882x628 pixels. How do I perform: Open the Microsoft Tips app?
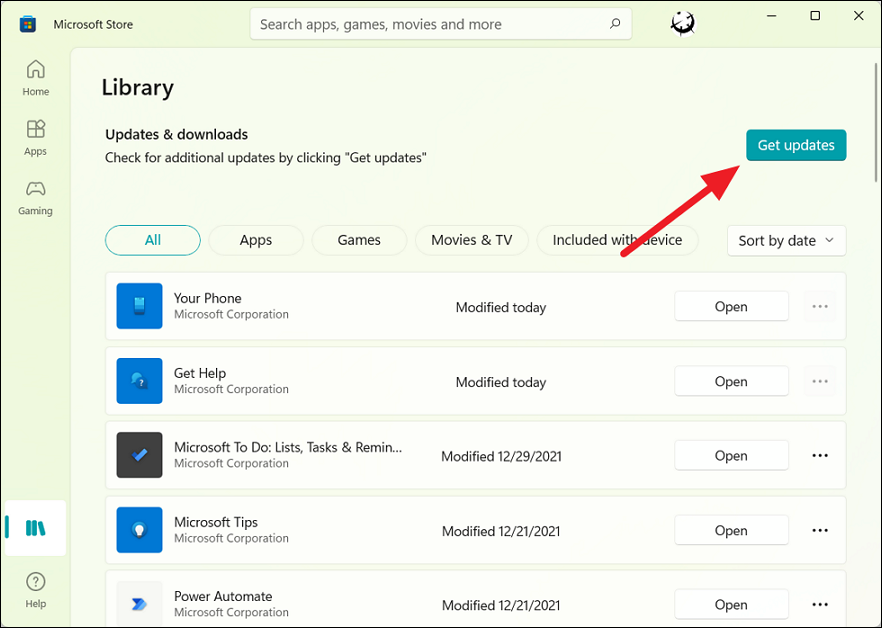click(x=731, y=530)
